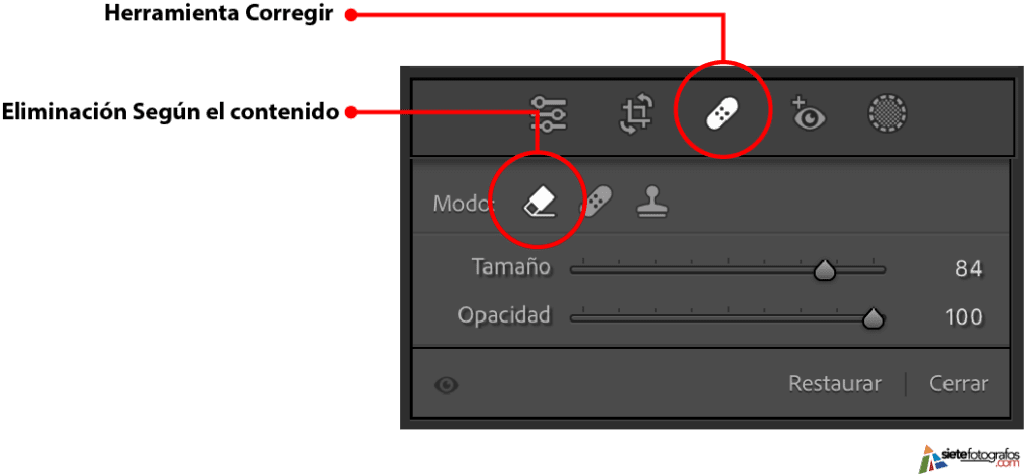Click the Restaurar button

coord(835,383)
